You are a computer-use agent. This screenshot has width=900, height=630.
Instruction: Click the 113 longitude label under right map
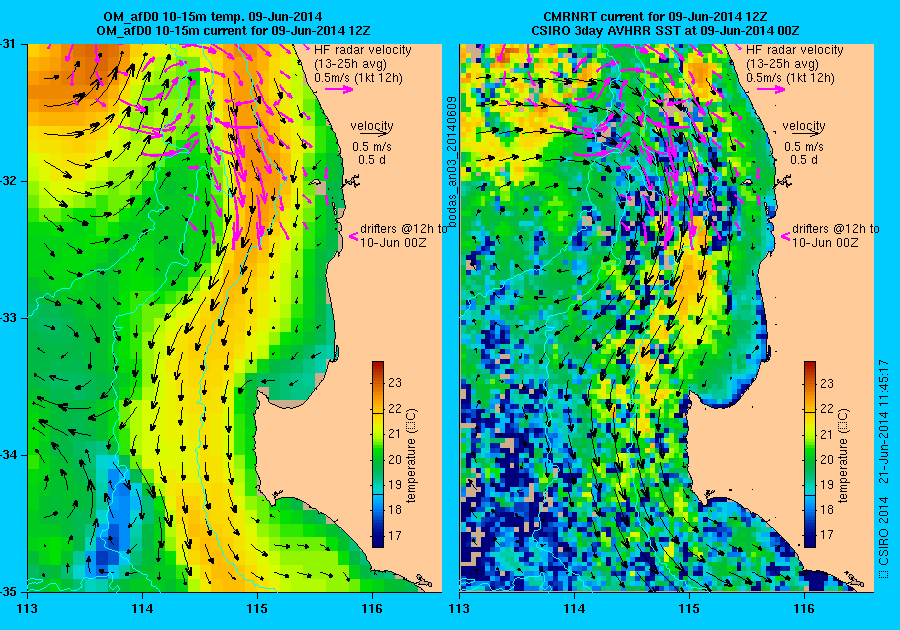point(459,608)
